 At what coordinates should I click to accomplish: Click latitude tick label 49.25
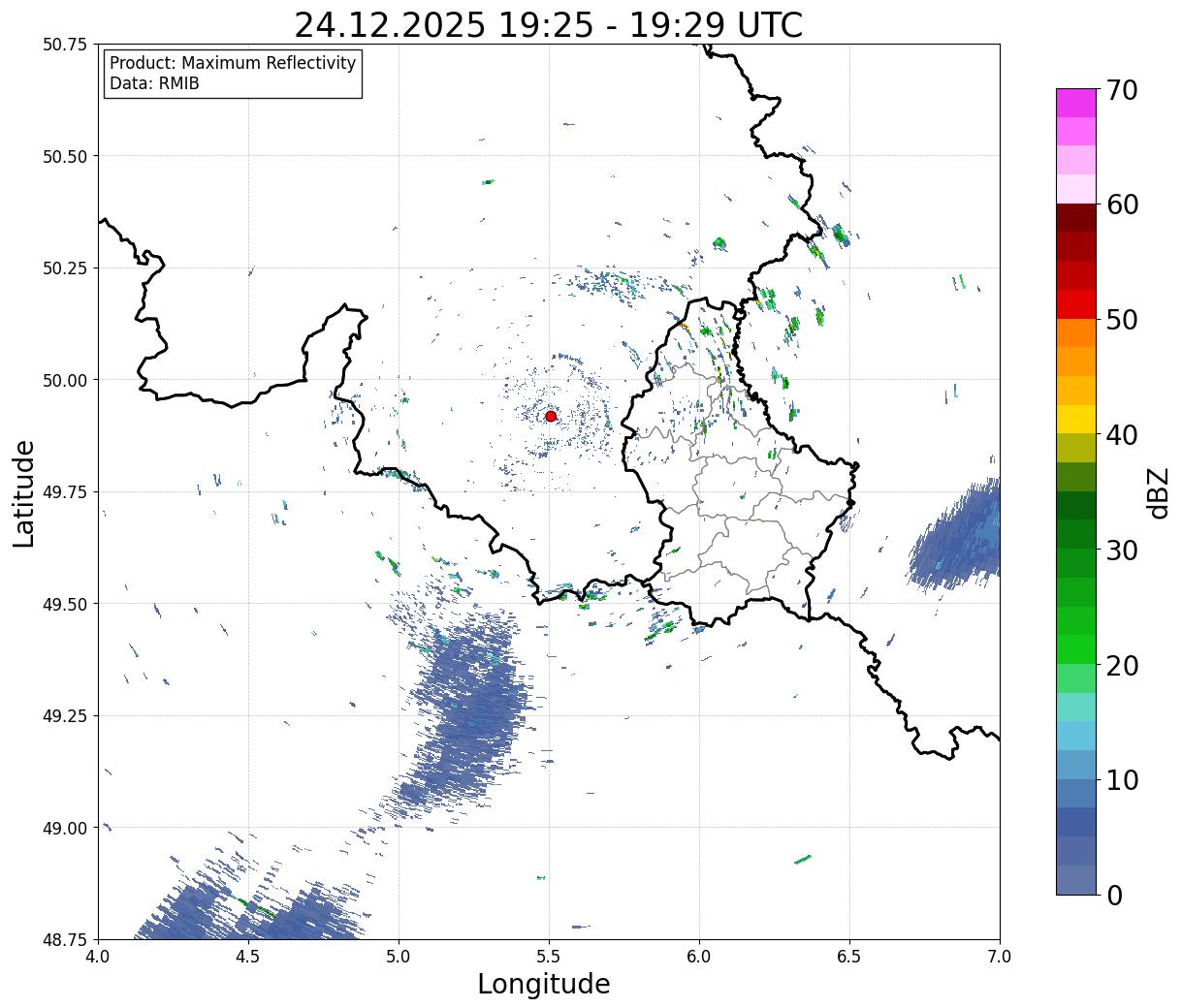pyautogui.click(x=65, y=716)
